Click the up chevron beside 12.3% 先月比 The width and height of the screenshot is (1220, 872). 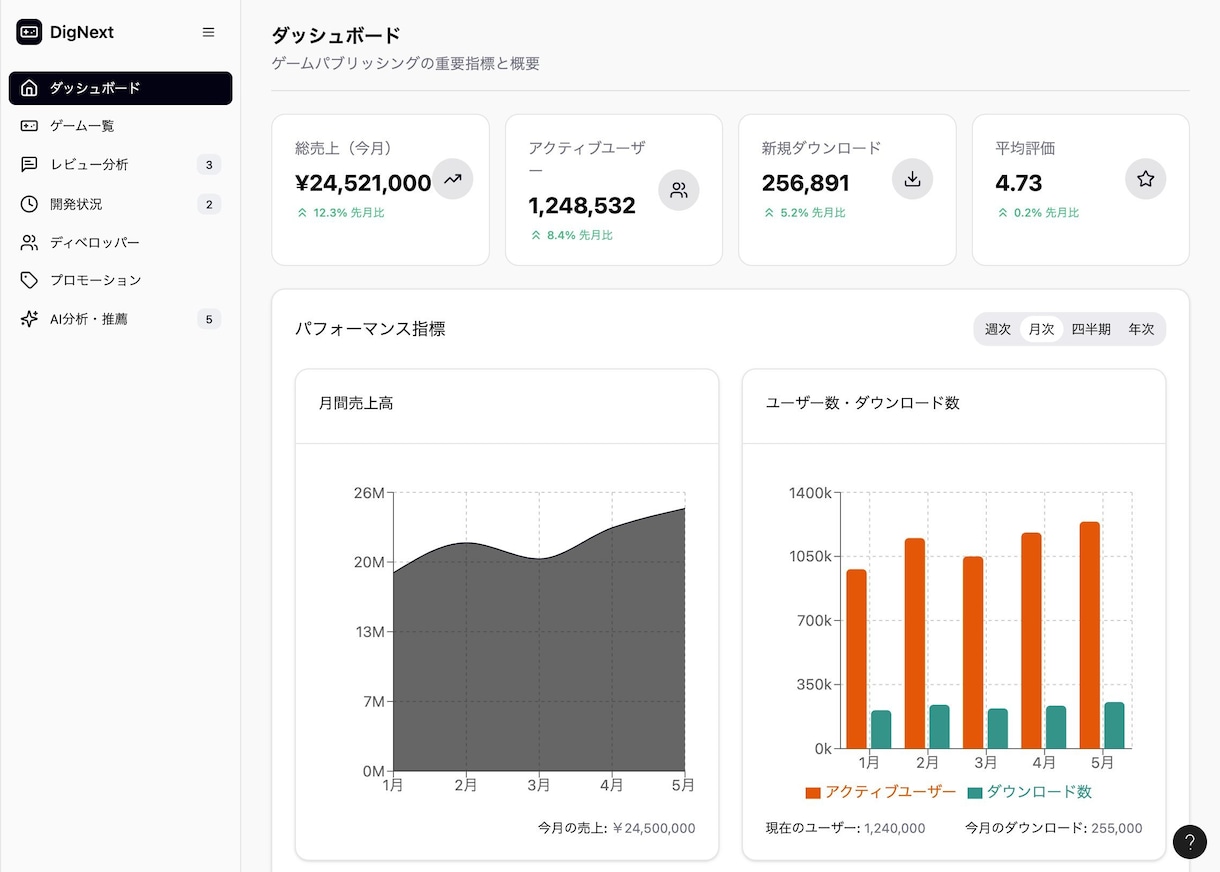302,213
